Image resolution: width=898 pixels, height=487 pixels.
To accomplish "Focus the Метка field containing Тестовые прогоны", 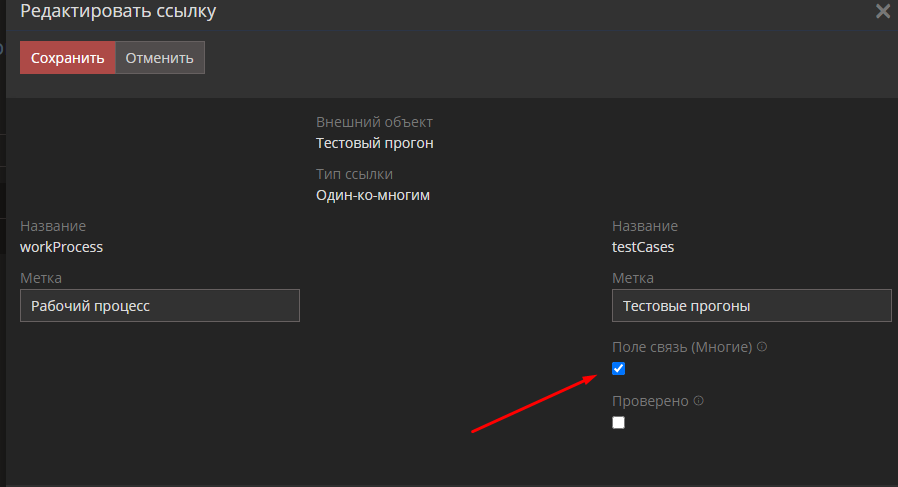I will click(x=751, y=306).
